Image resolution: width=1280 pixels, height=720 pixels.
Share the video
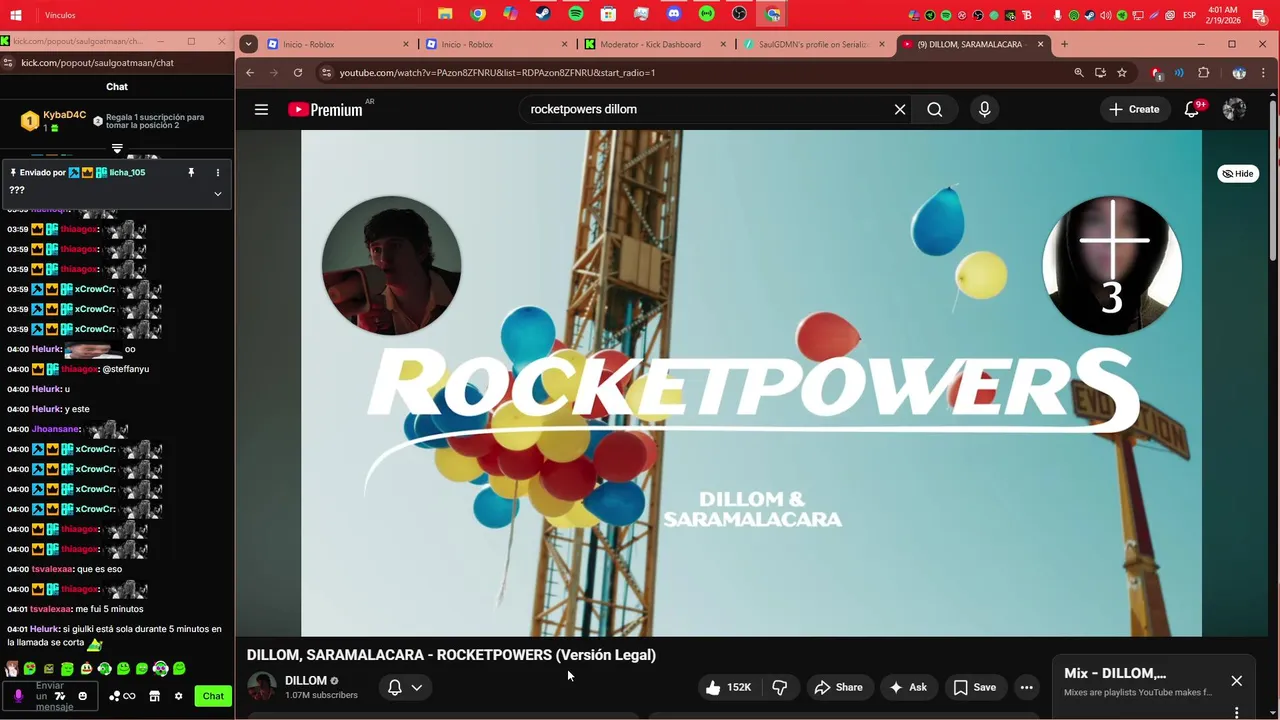coord(838,687)
